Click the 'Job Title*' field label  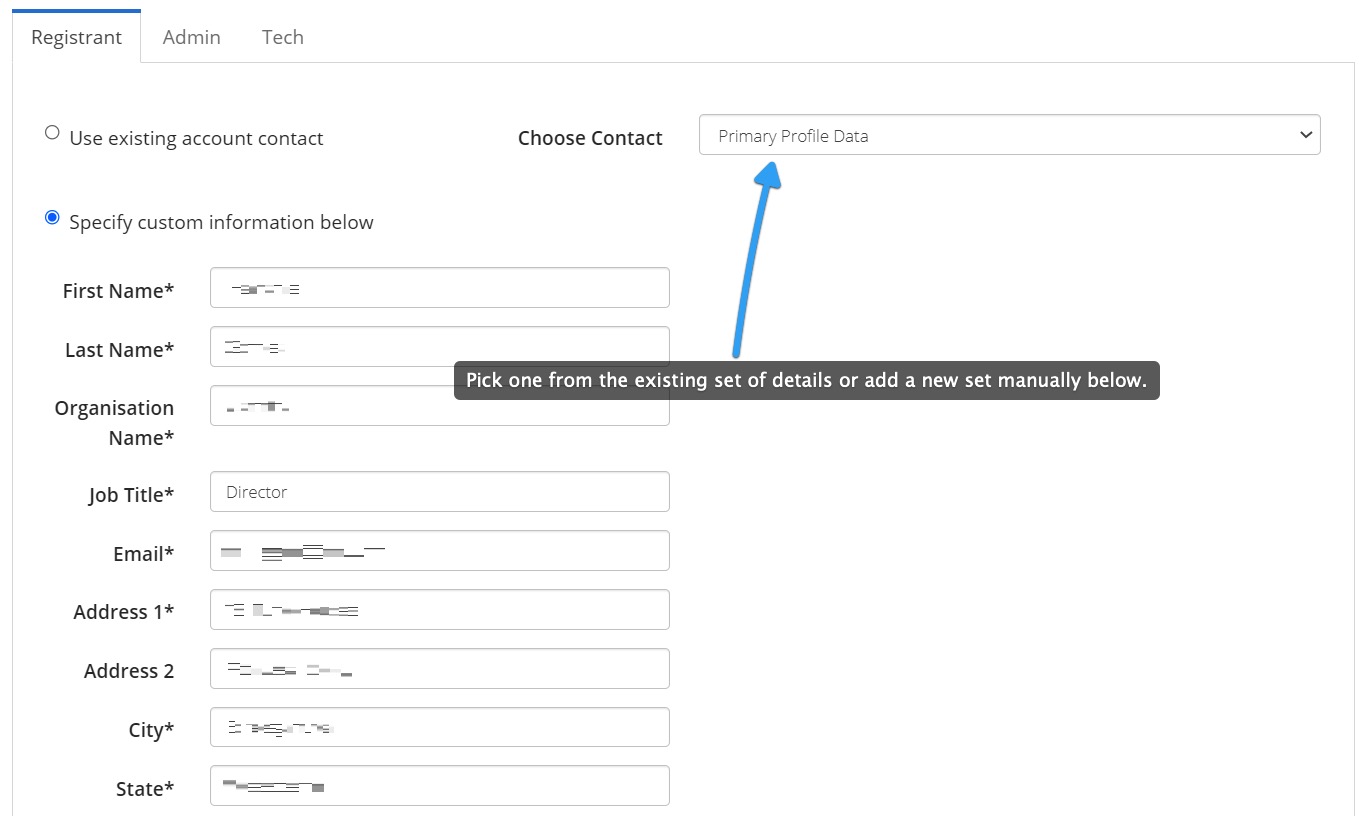click(x=131, y=495)
